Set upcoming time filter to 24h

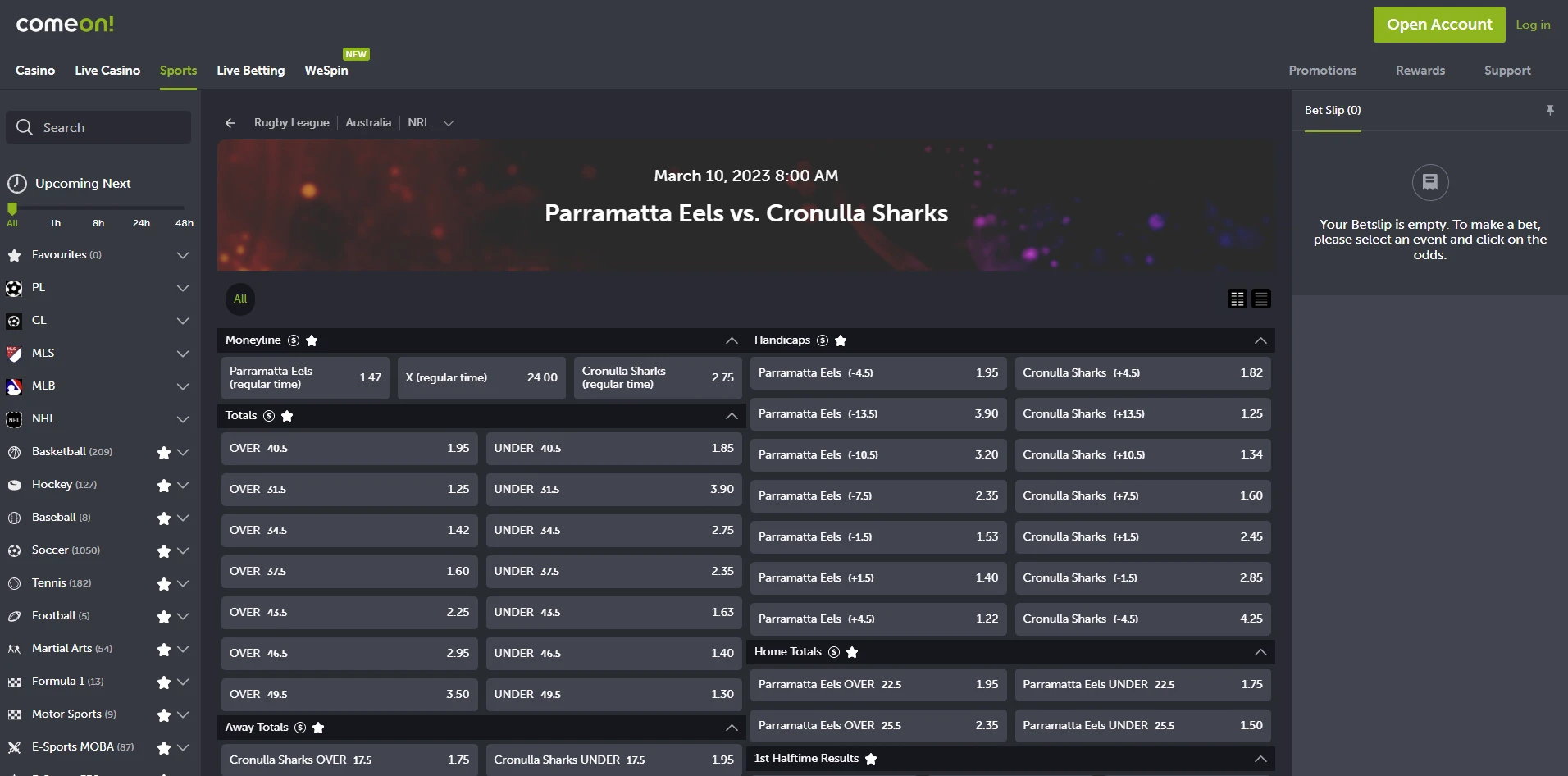pyautogui.click(x=141, y=223)
